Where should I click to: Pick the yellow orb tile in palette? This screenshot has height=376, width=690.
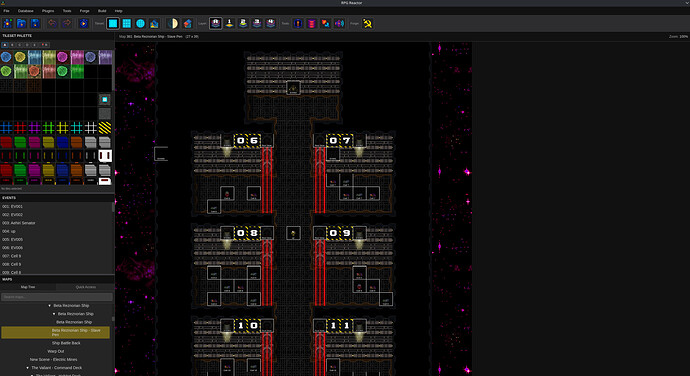click(x=20, y=57)
